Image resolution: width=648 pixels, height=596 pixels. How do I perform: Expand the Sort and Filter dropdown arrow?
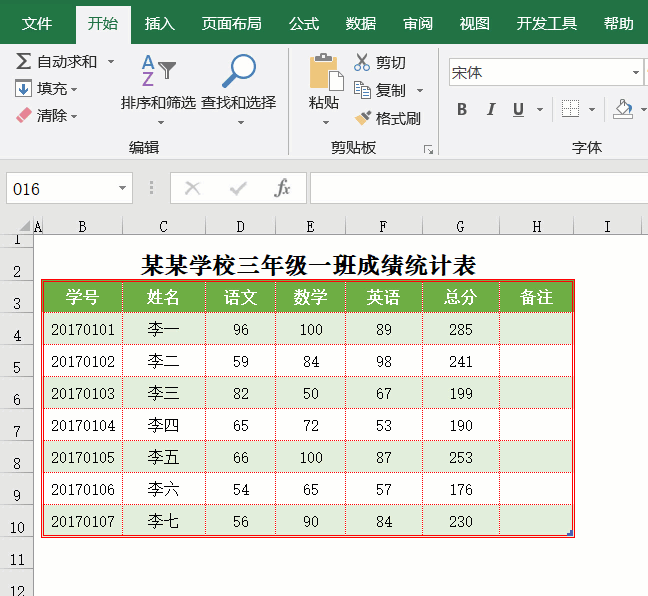161,122
